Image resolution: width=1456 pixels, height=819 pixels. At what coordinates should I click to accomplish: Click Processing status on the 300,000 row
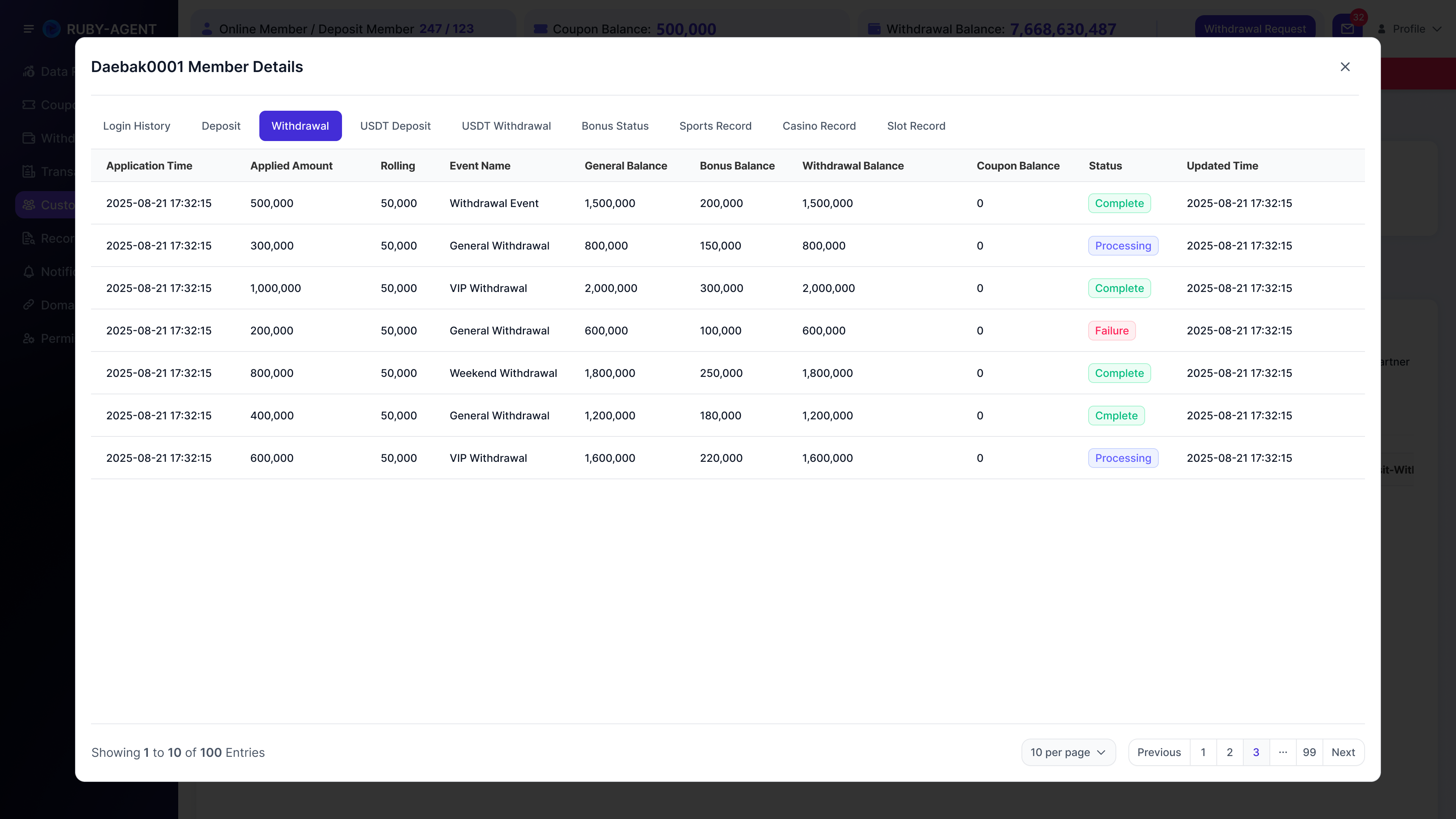[1123, 245]
